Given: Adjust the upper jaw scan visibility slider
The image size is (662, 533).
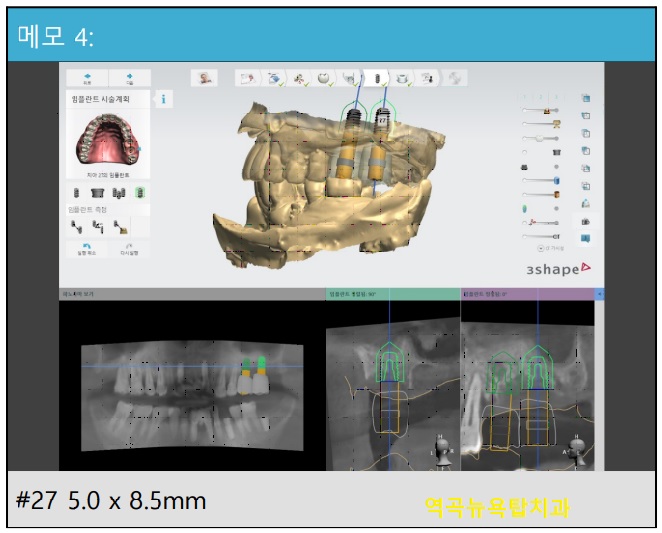Looking at the screenshot, I should click(542, 111).
